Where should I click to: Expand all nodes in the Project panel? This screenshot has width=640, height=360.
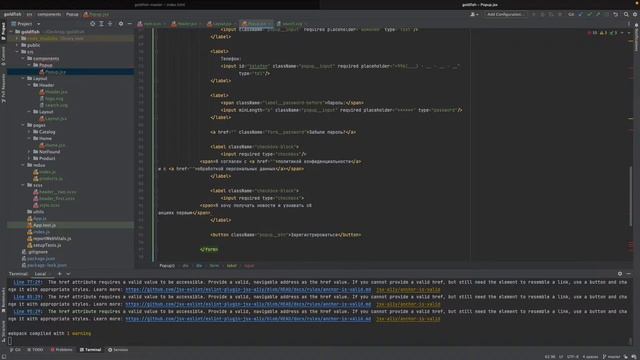[x=101, y=24]
